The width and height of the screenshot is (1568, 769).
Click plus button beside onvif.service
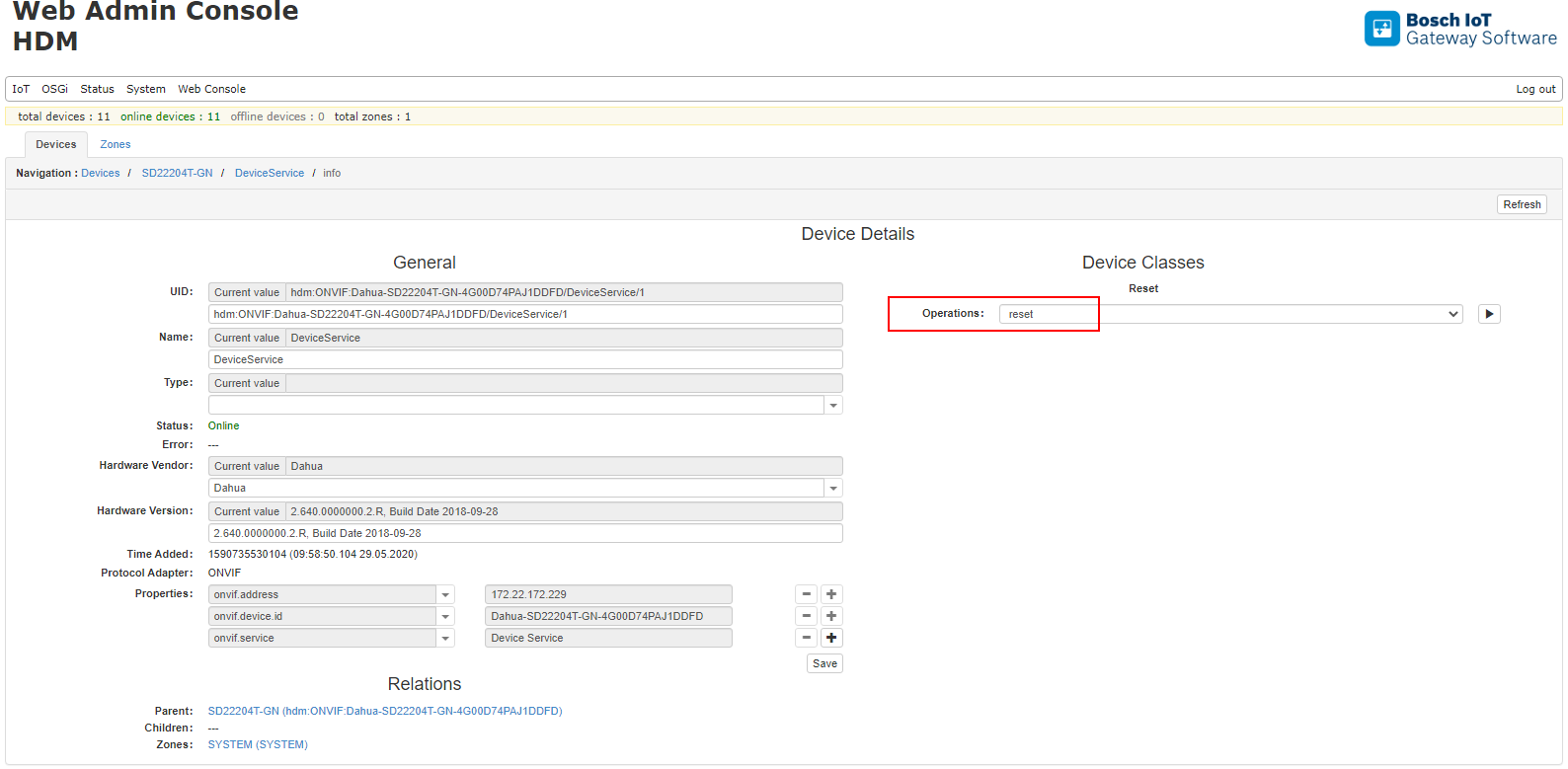(831, 638)
